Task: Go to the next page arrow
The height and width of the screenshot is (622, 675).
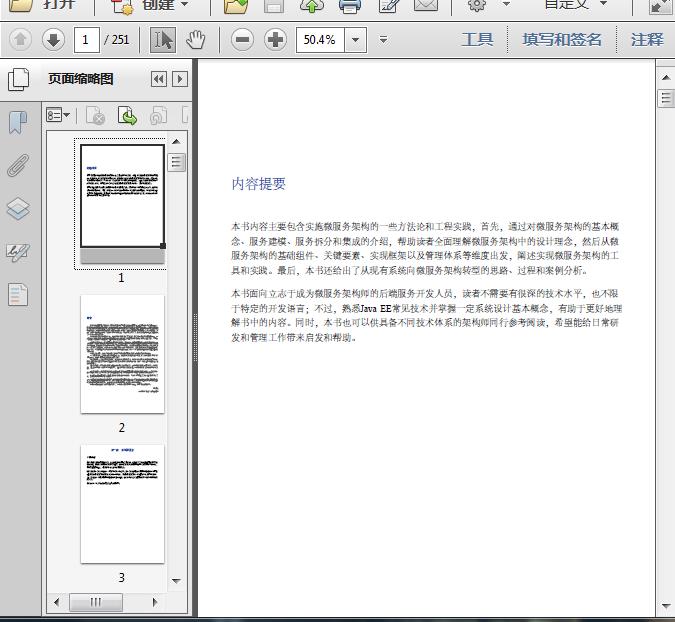Action: point(53,40)
